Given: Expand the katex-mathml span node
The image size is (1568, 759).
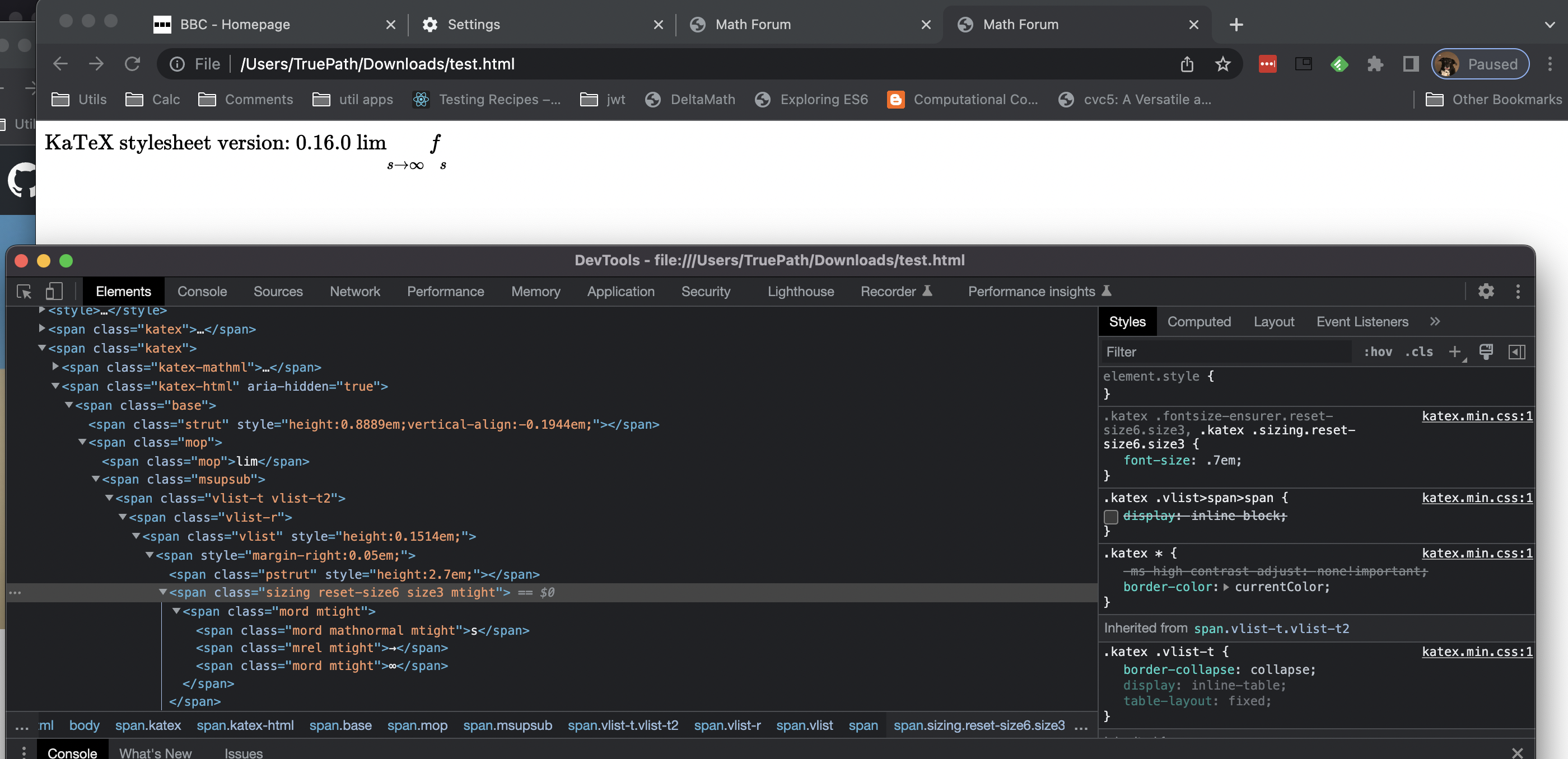Looking at the screenshot, I should (x=55, y=367).
